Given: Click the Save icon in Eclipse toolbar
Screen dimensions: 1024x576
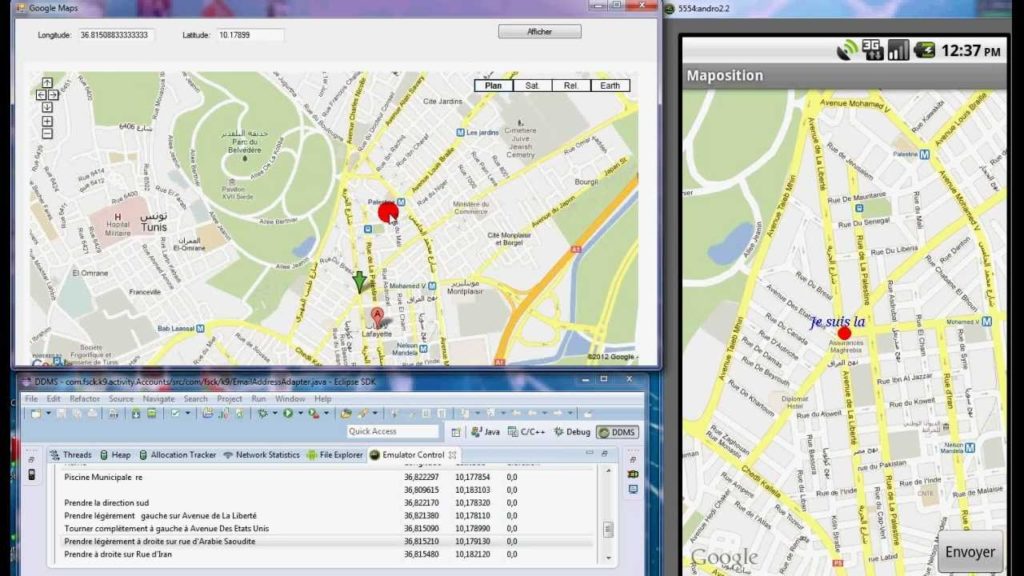Looking at the screenshot, I should (x=63, y=415).
